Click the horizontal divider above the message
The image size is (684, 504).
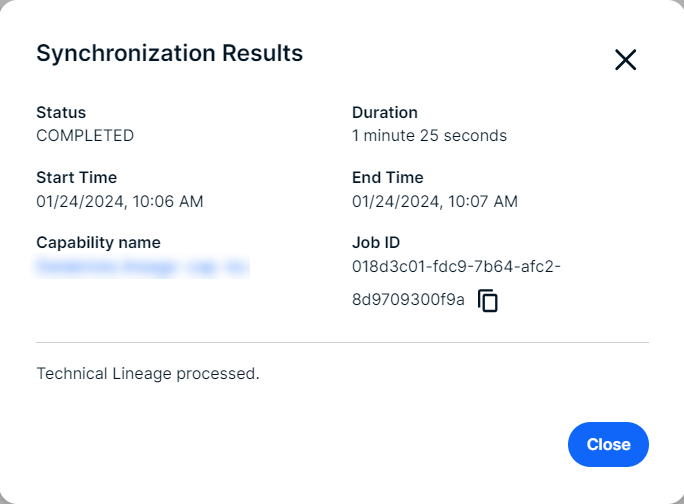(342, 342)
